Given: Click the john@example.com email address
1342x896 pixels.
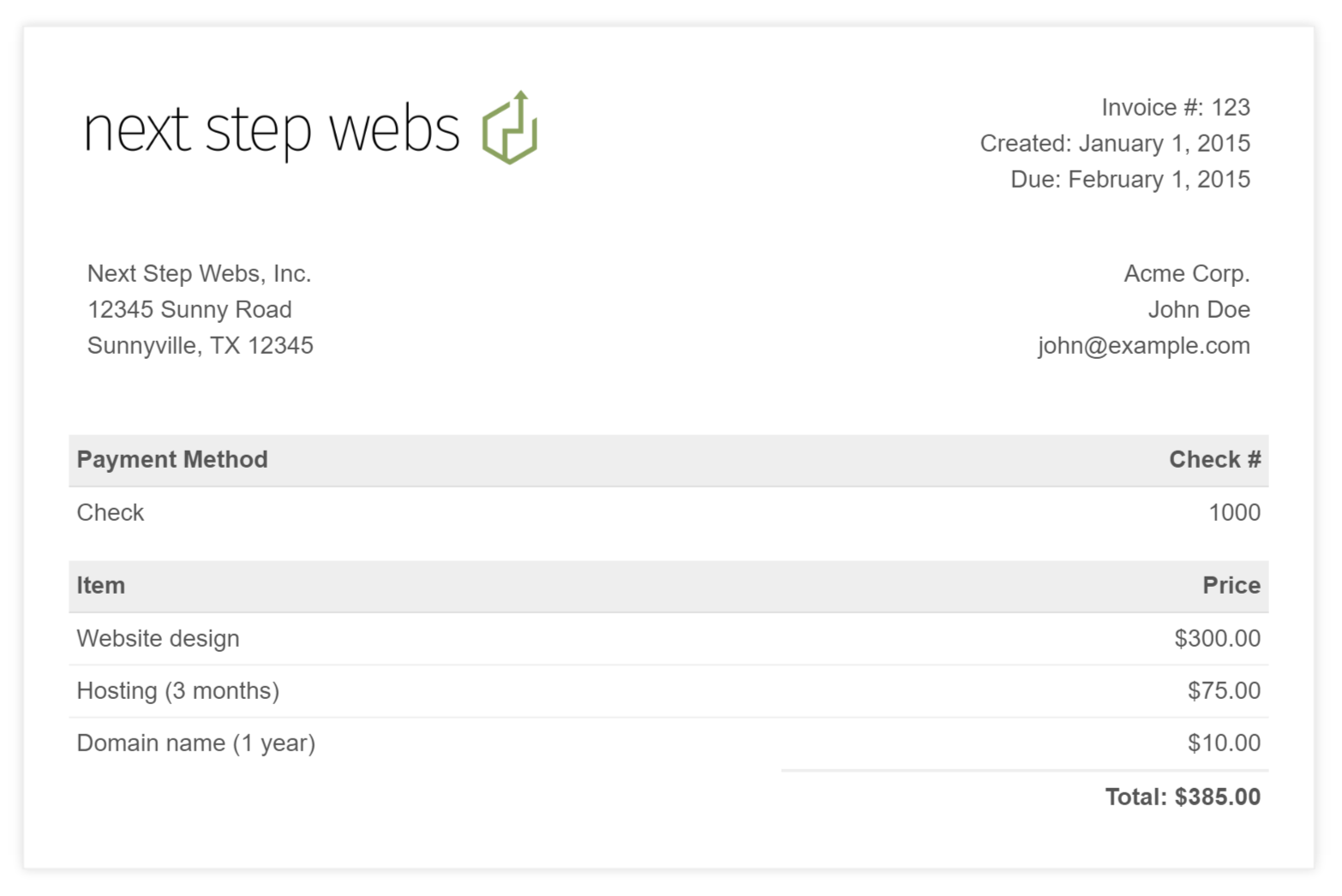Looking at the screenshot, I should coord(1143,345).
